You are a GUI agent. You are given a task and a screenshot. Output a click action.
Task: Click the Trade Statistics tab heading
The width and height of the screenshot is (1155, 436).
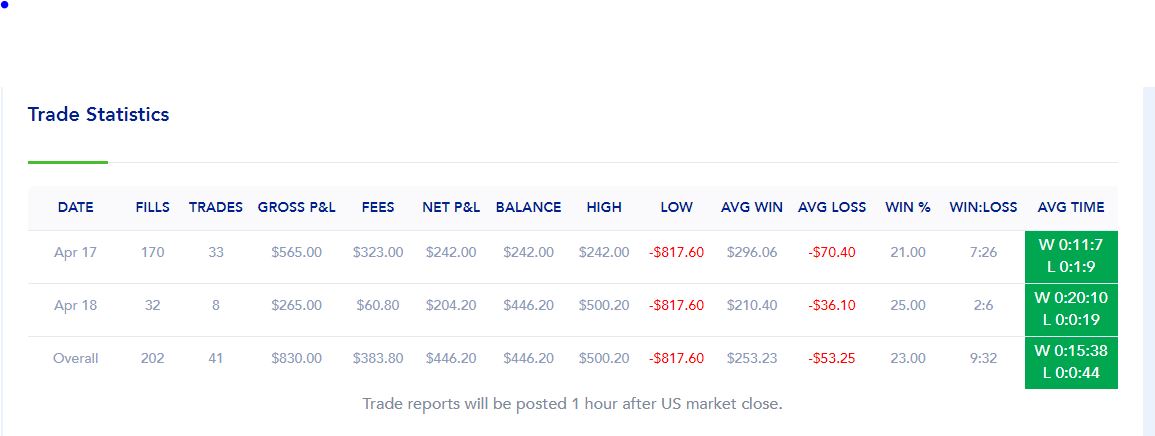[98, 115]
